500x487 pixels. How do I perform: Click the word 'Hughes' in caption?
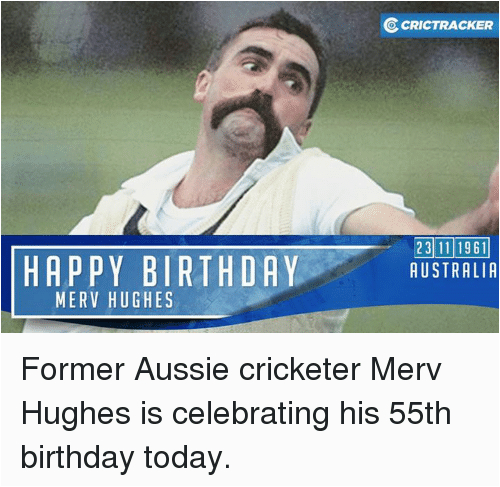tap(76, 415)
